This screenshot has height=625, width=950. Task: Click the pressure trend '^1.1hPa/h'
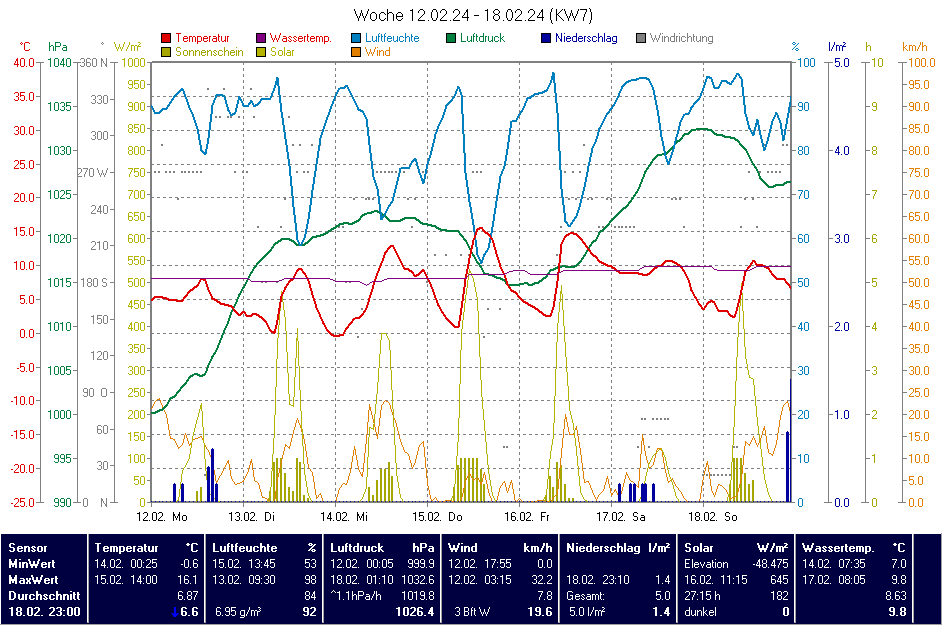356,596
